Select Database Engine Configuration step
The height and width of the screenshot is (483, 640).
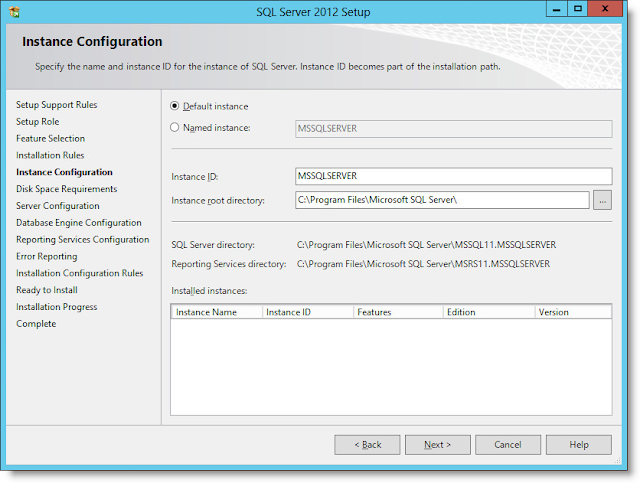pos(79,223)
